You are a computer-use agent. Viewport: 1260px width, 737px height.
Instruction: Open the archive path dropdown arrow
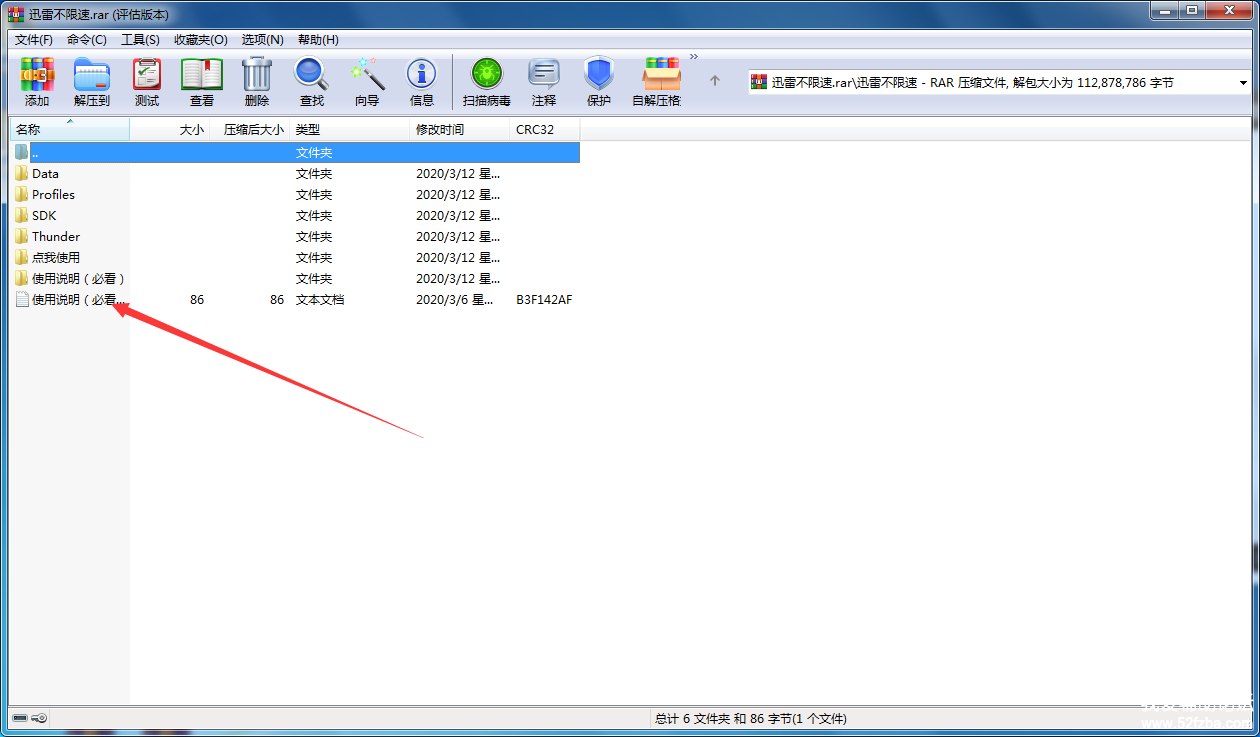click(1243, 83)
